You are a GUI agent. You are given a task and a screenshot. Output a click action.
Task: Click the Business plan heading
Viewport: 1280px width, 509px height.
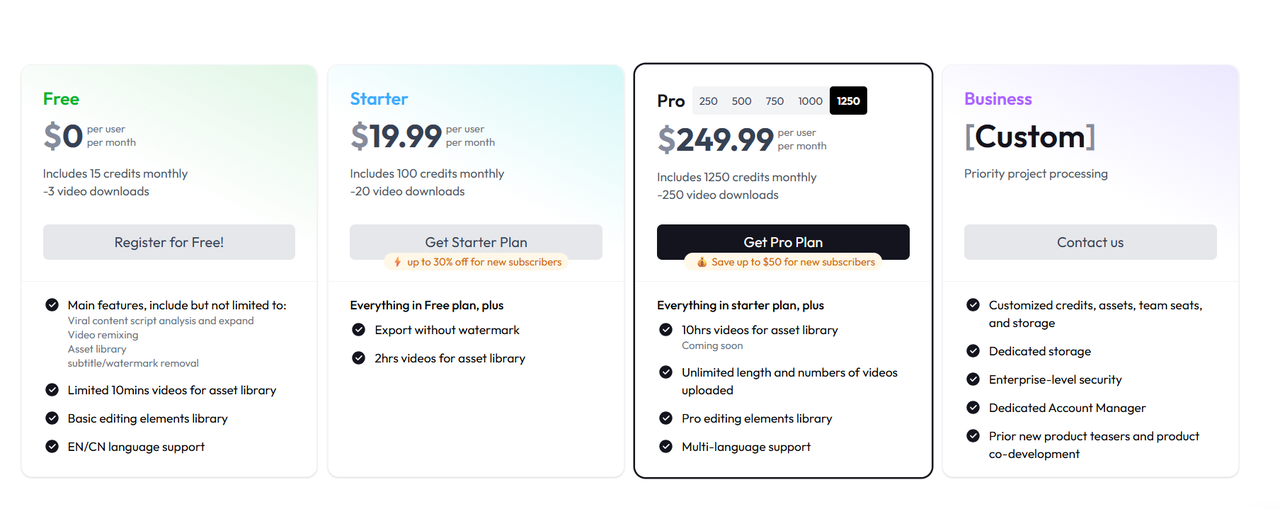click(998, 99)
